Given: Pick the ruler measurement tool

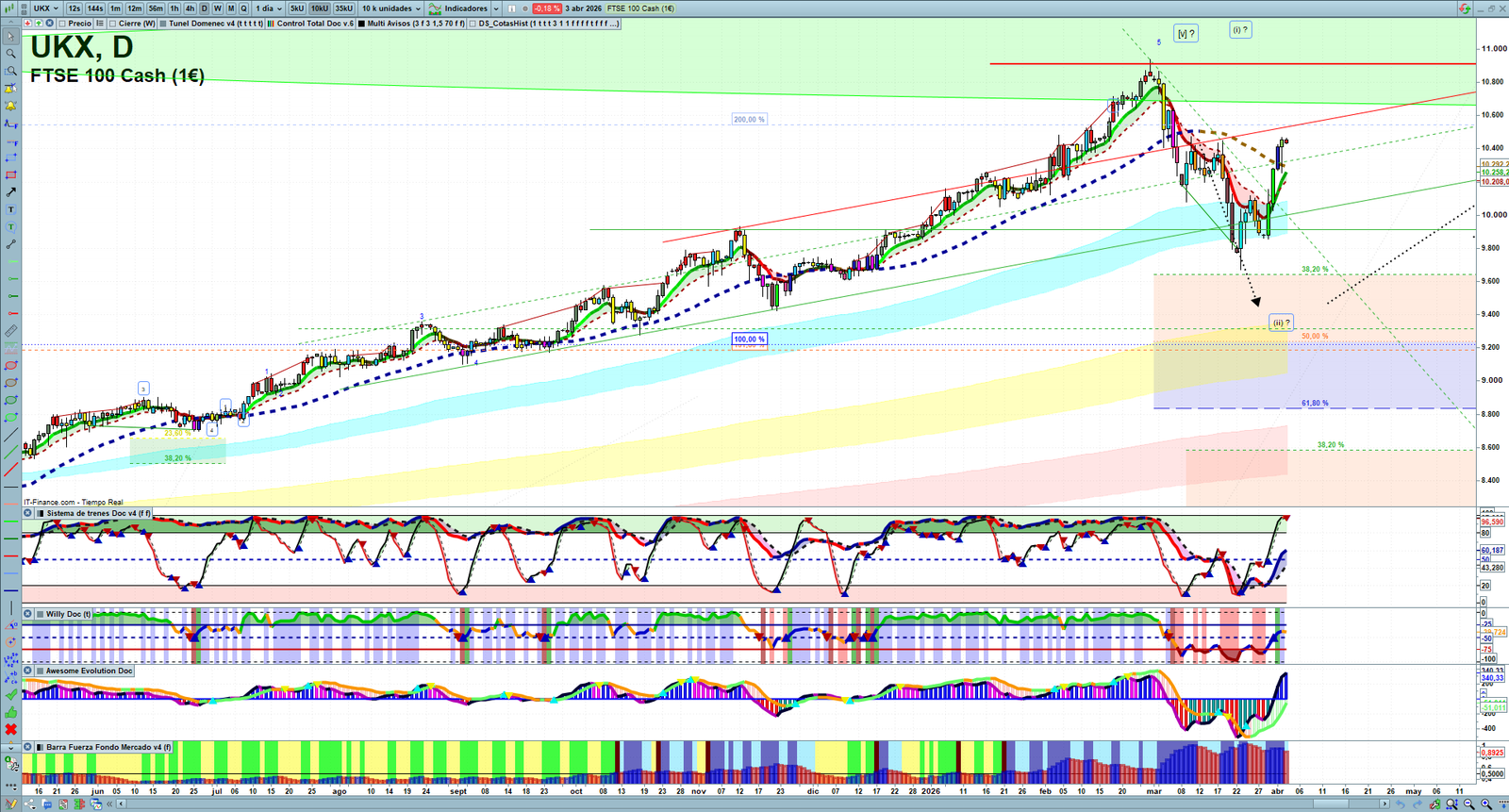Looking at the screenshot, I should coord(10,331).
